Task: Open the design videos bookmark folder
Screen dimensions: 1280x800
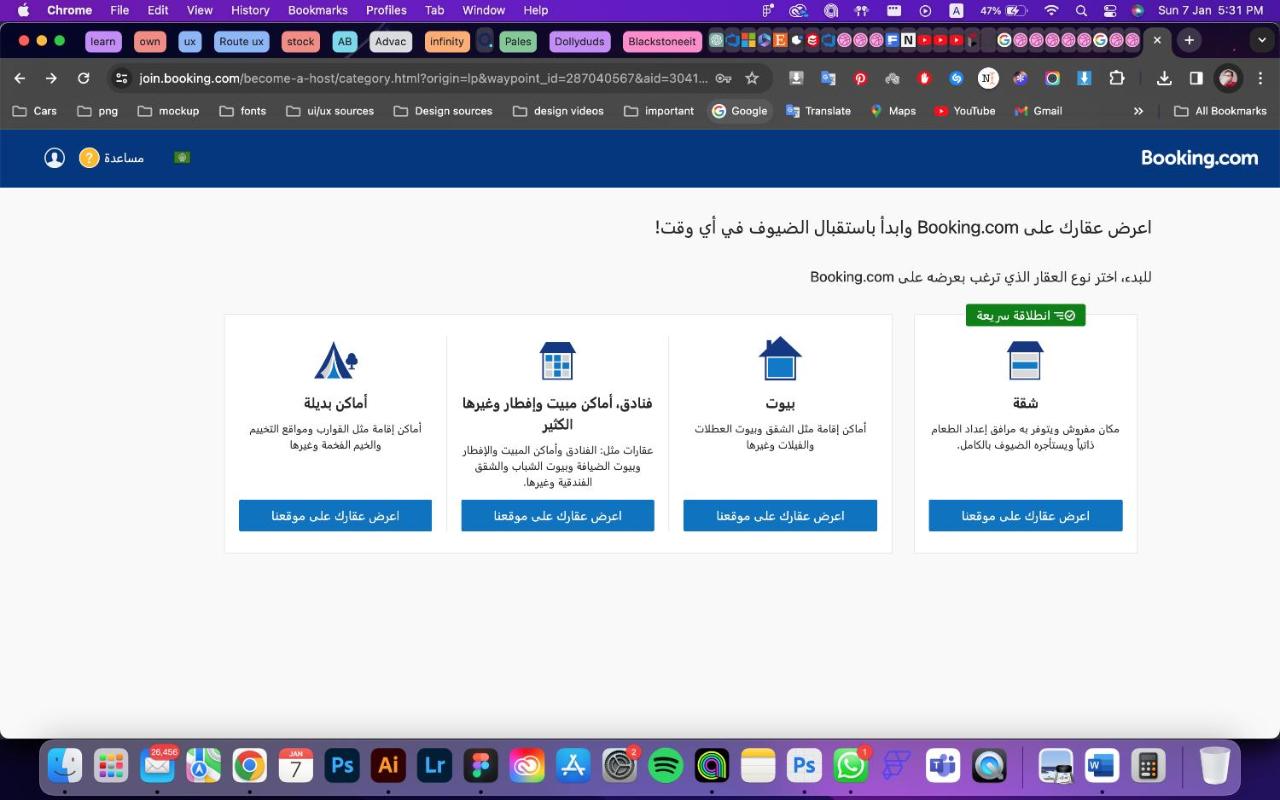Action: tap(558, 111)
